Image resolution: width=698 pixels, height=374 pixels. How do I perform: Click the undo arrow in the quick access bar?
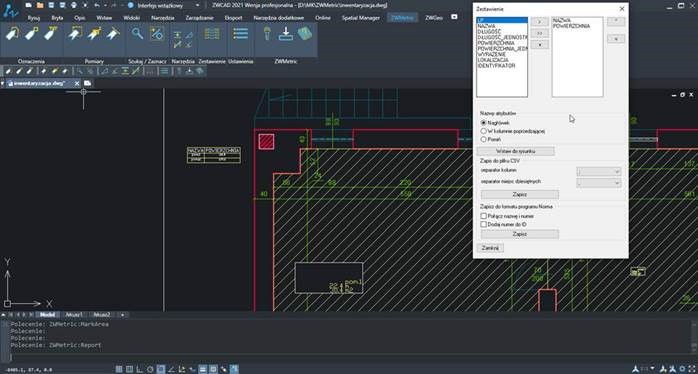point(97,5)
